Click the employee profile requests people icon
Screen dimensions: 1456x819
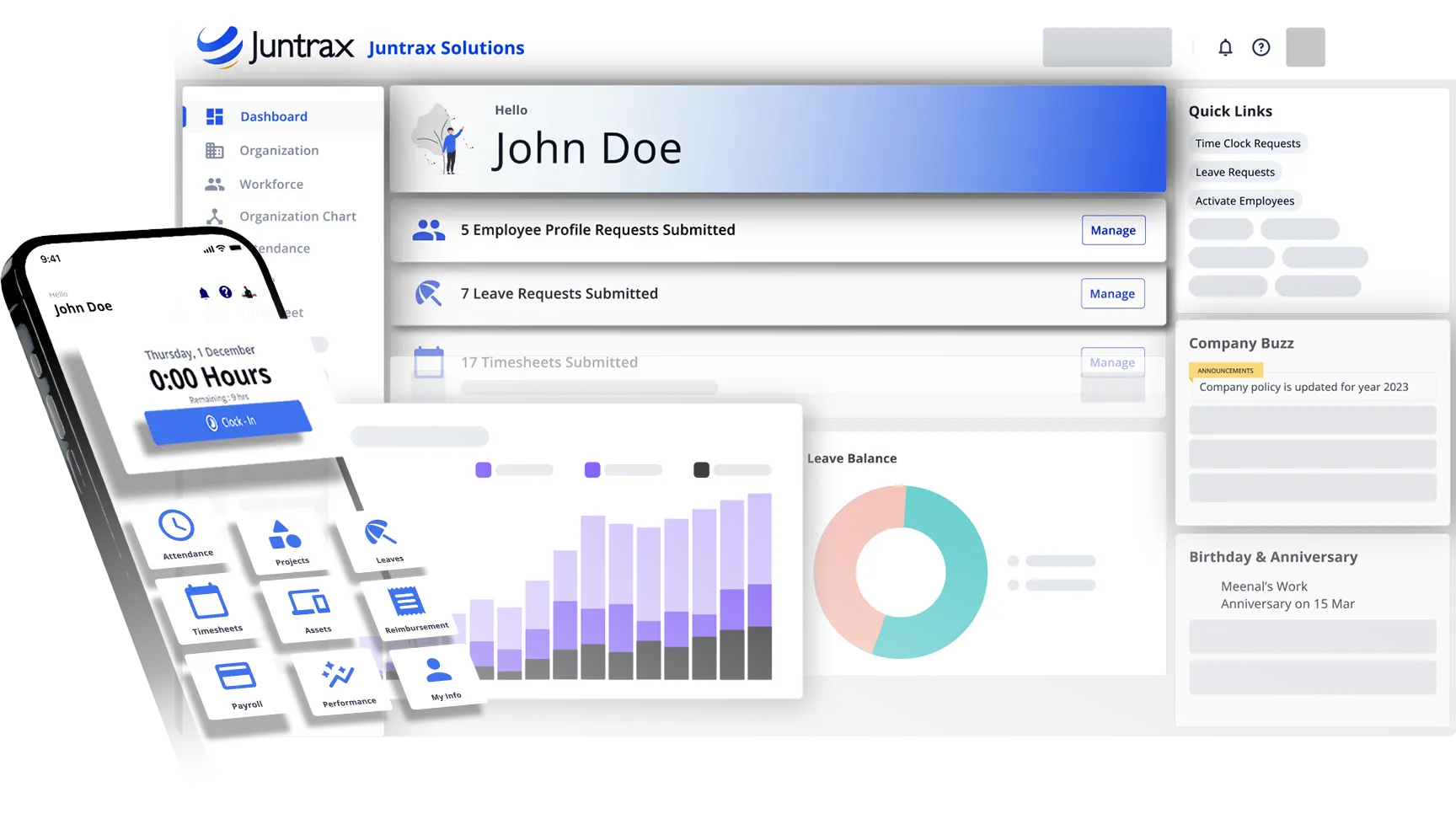pos(429,230)
